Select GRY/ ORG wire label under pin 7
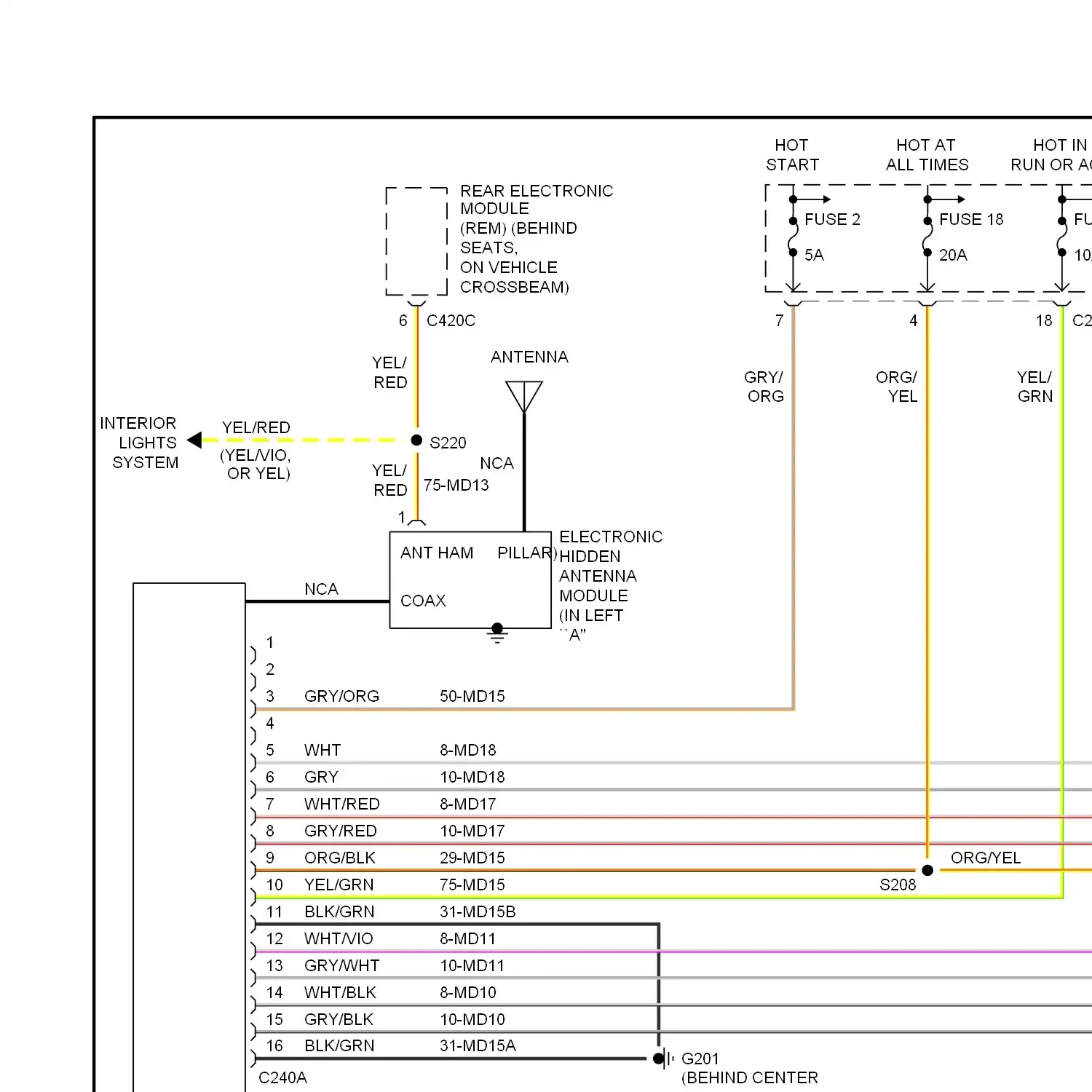Image resolution: width=1092 pixels, height=1092 pixels. click(764, 387)
